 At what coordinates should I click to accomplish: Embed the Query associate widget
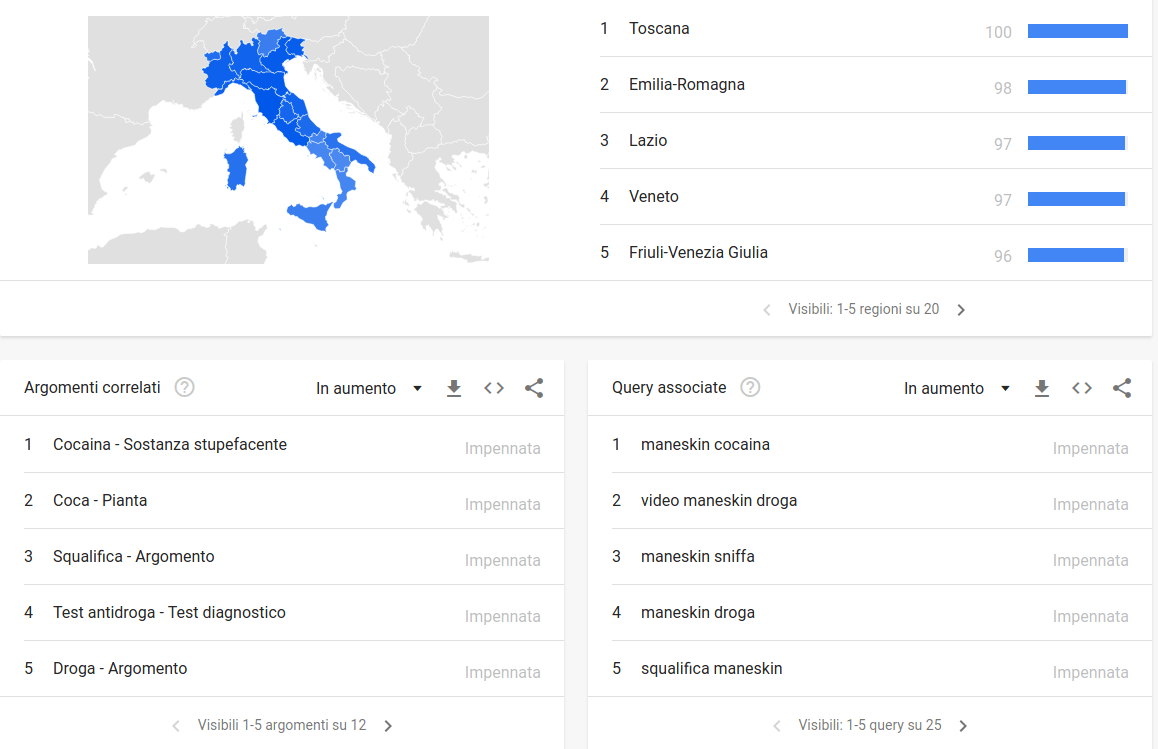[x=1082, y=389]
